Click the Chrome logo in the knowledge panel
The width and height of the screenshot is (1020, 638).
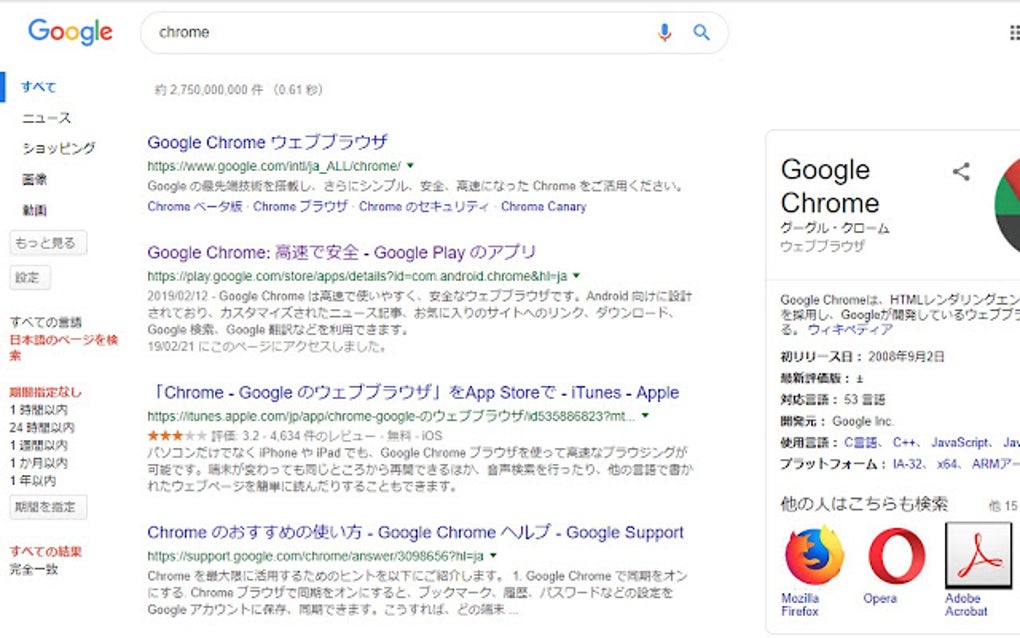1010,200
